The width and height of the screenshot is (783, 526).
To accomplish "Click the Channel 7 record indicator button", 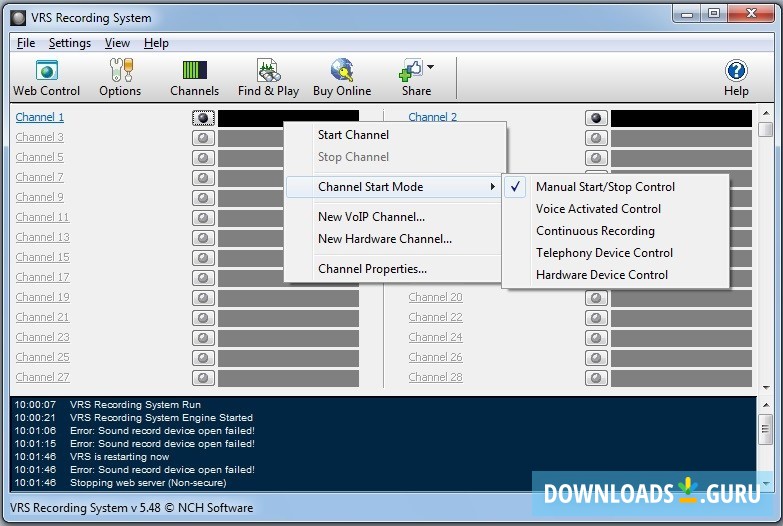I will pos(203,178).
